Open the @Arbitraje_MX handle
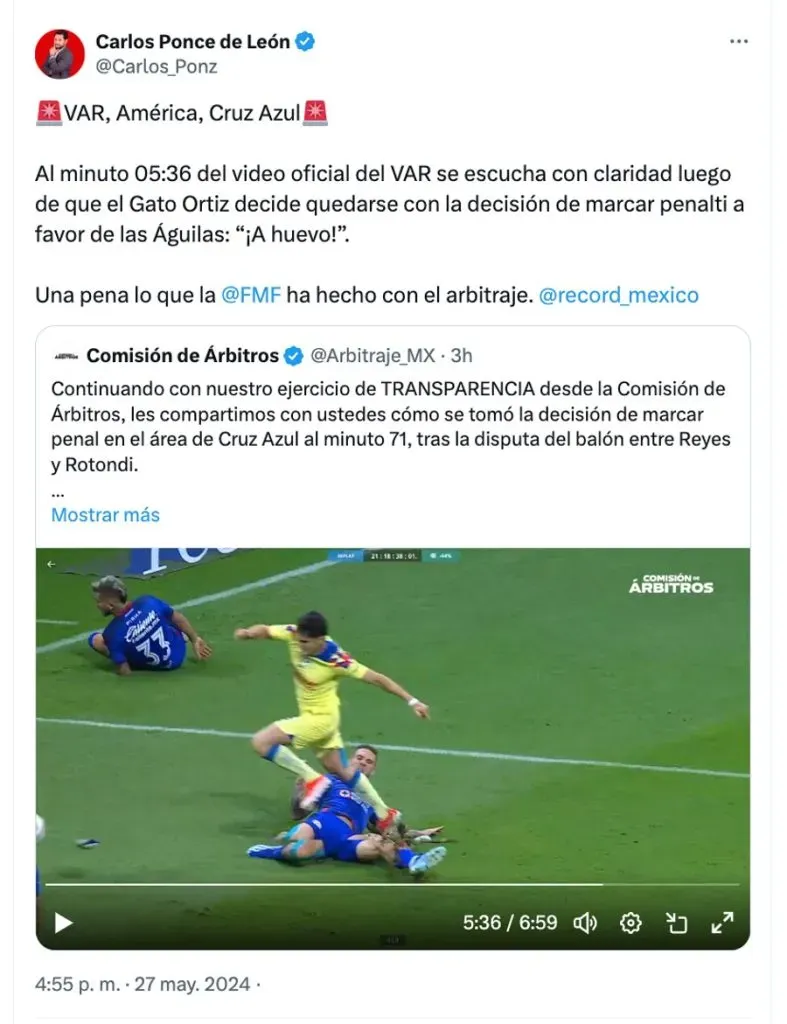The height and width of the screenshot is (1024, 787). [372, 355]
